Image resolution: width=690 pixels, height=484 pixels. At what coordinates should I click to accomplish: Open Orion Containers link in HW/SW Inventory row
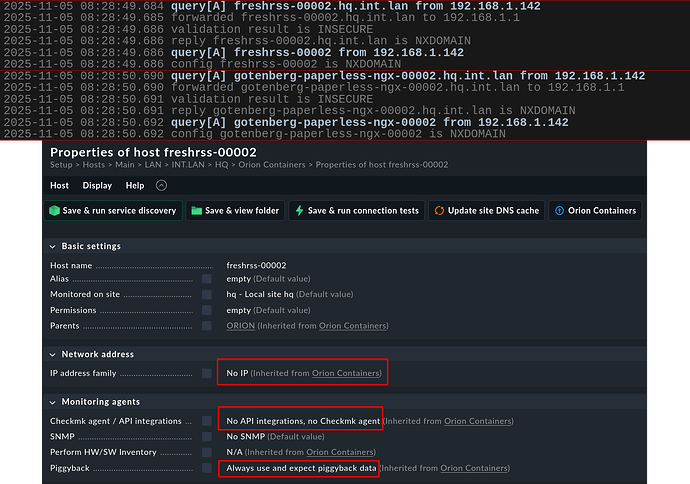pyautogui.click(x=340, y=452)
